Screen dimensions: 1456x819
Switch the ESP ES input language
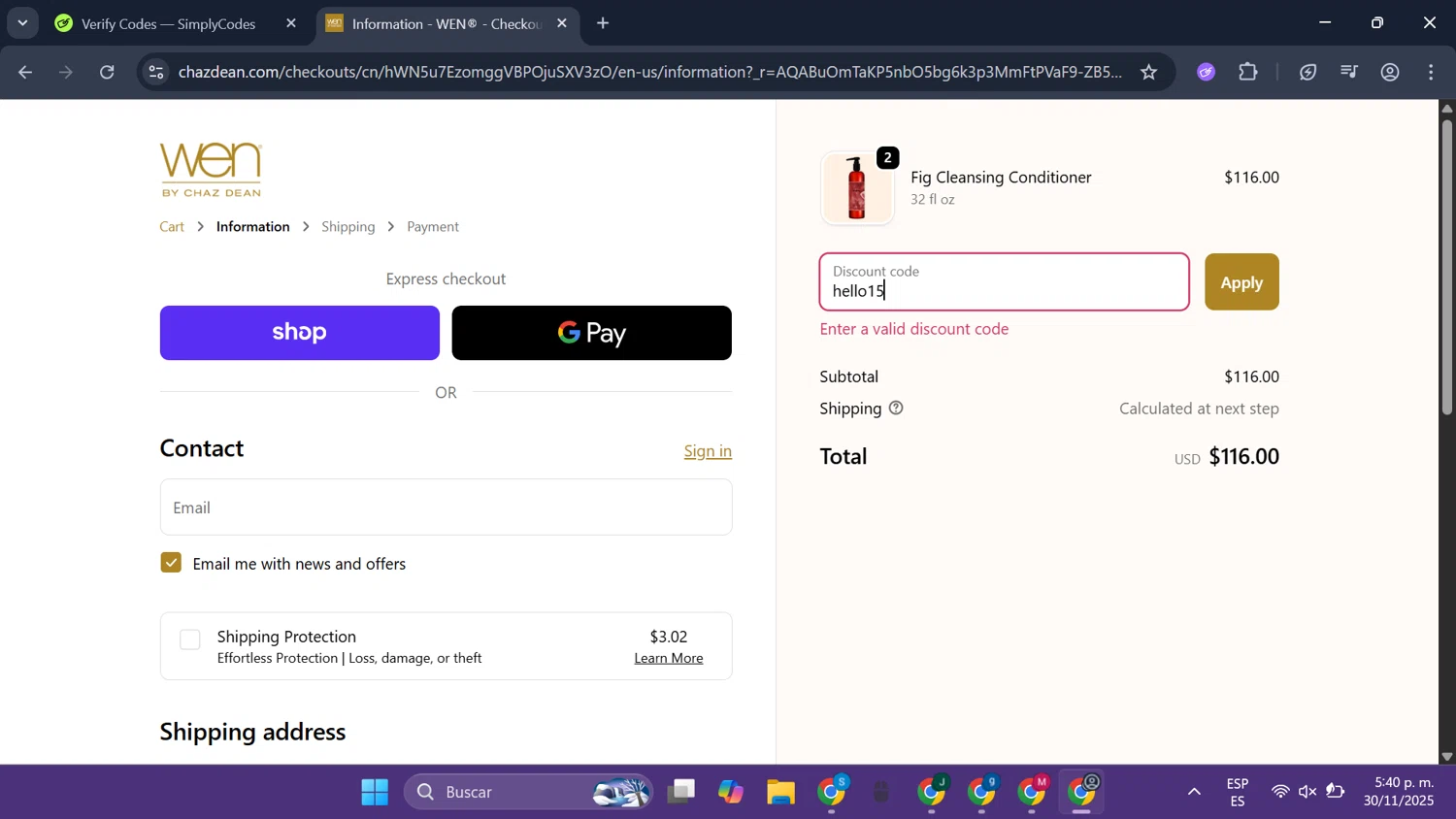coord(1238,793)
